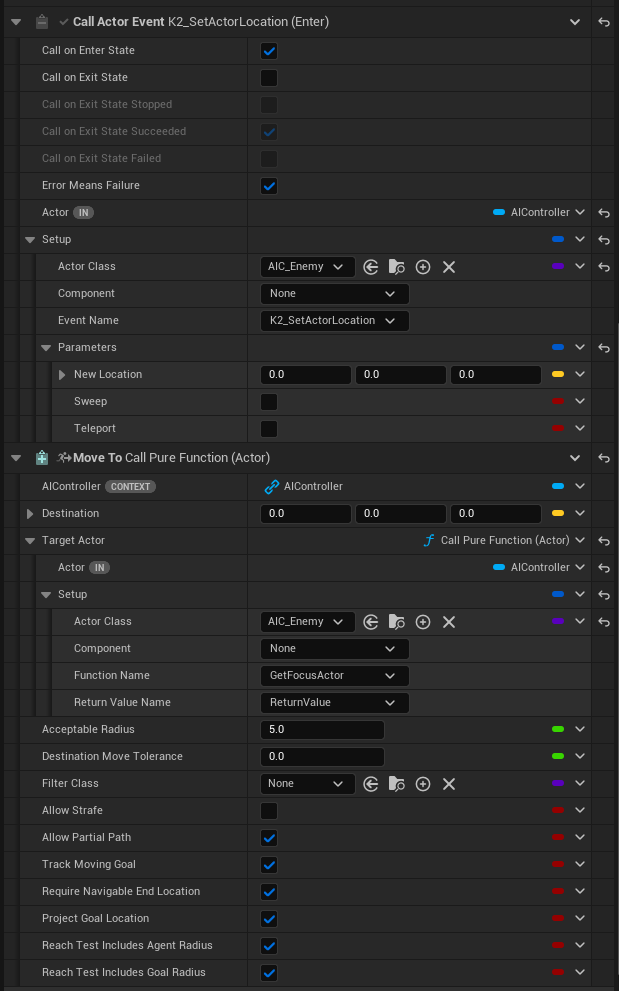This screenshot has height=991, width=619.
Task: Open the first Actor IN AIController binding menu
Action: click(580, 212)
